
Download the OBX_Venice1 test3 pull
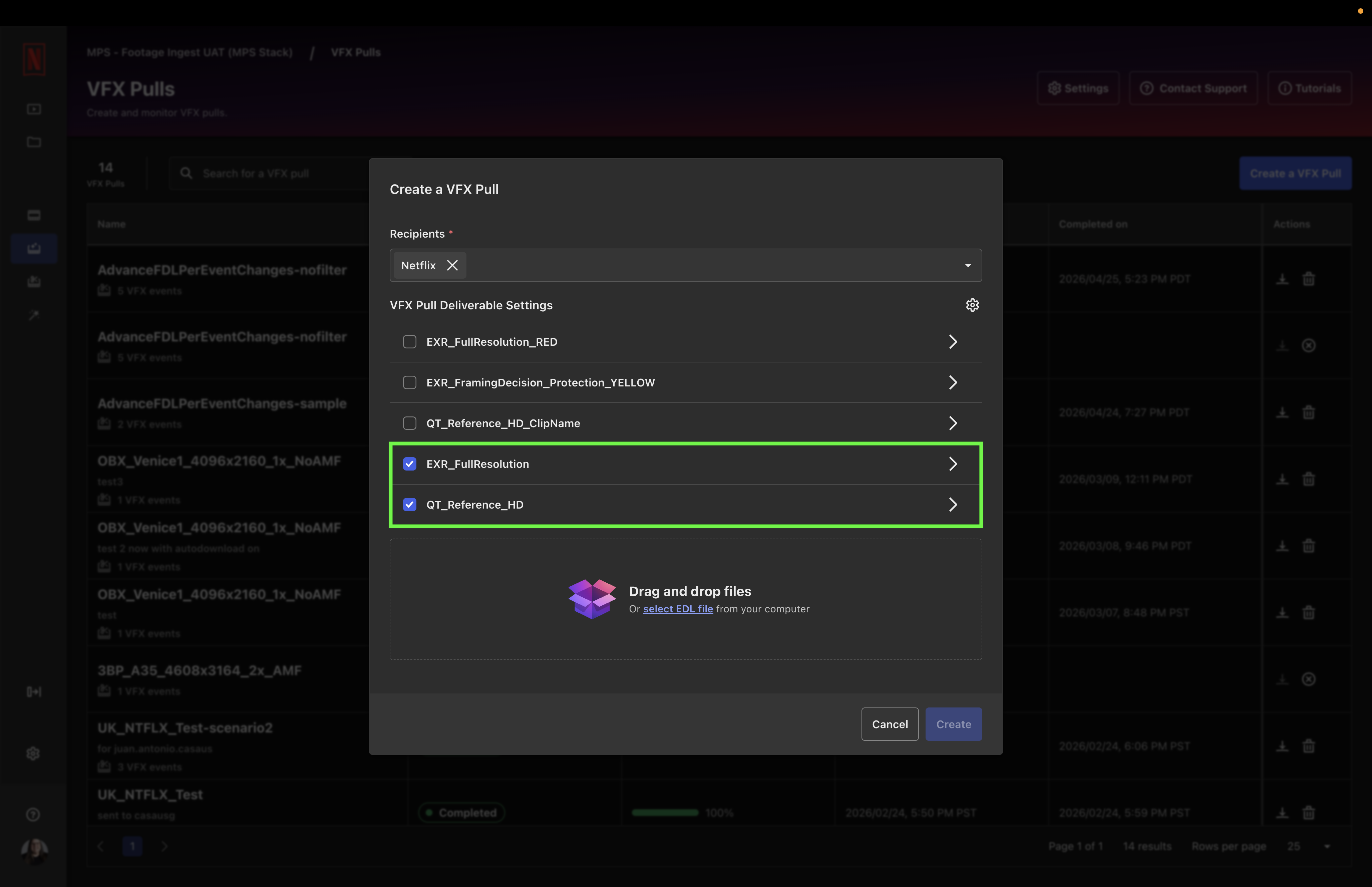coord(1282,479)
